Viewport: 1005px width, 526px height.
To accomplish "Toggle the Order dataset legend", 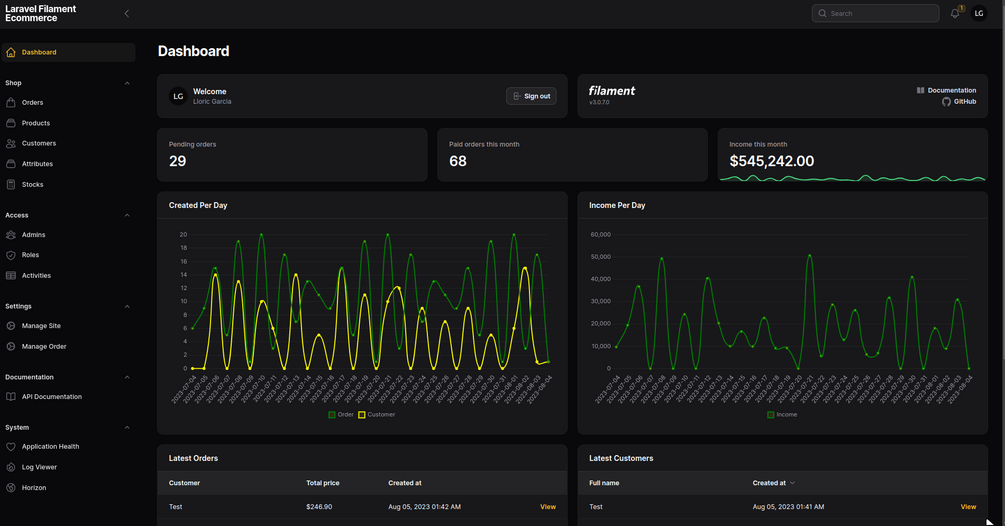I will click(340, 415).
